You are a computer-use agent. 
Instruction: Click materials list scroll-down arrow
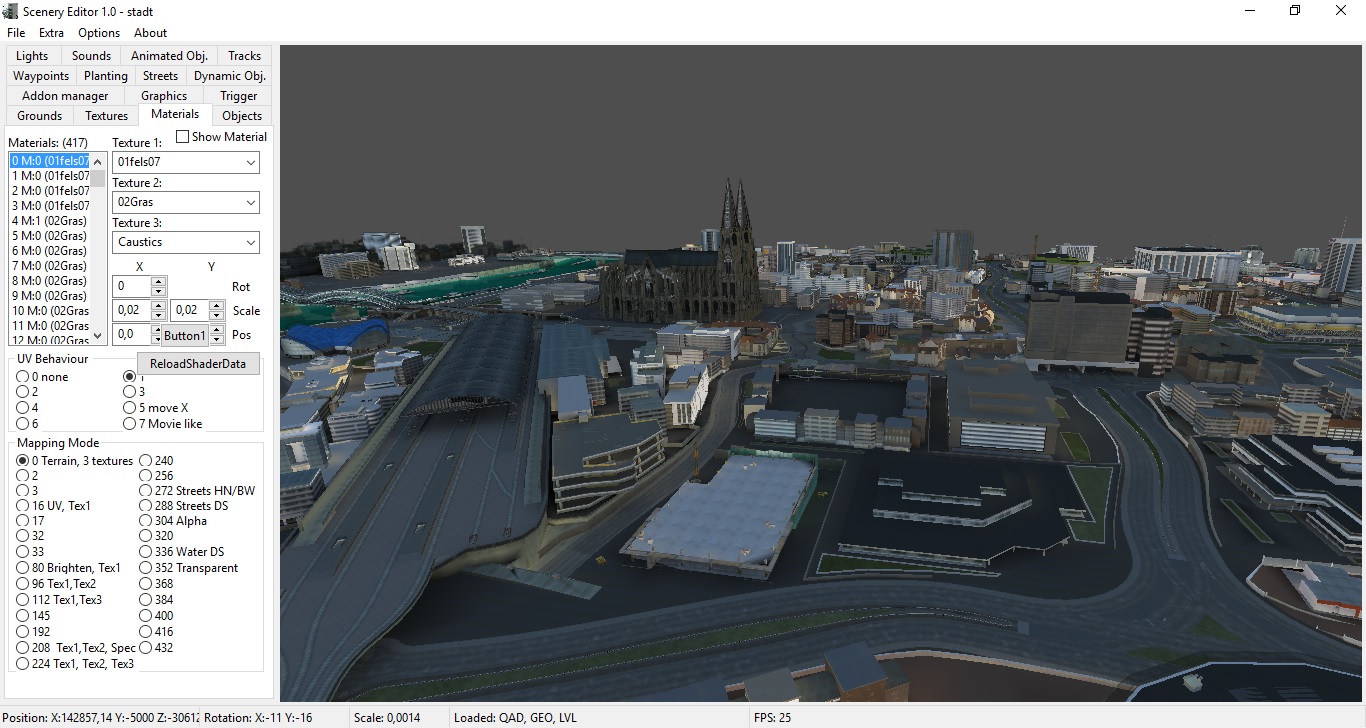(98, 336)
